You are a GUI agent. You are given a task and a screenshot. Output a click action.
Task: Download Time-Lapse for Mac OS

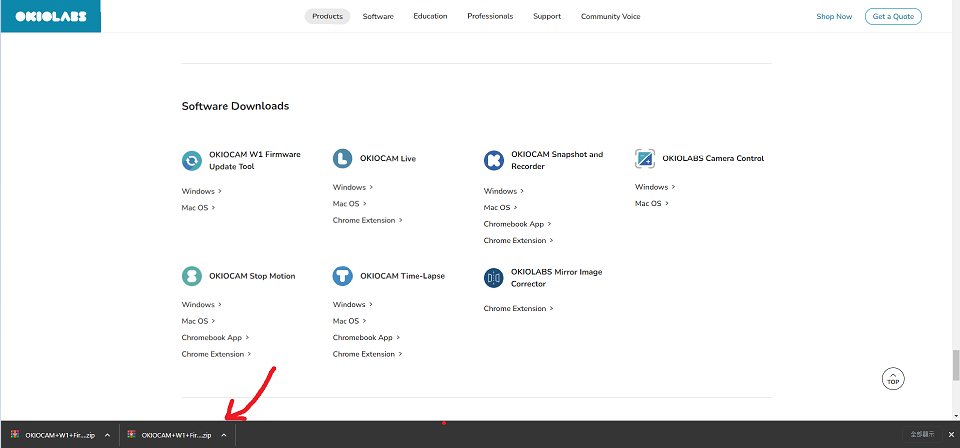(350, 321)
